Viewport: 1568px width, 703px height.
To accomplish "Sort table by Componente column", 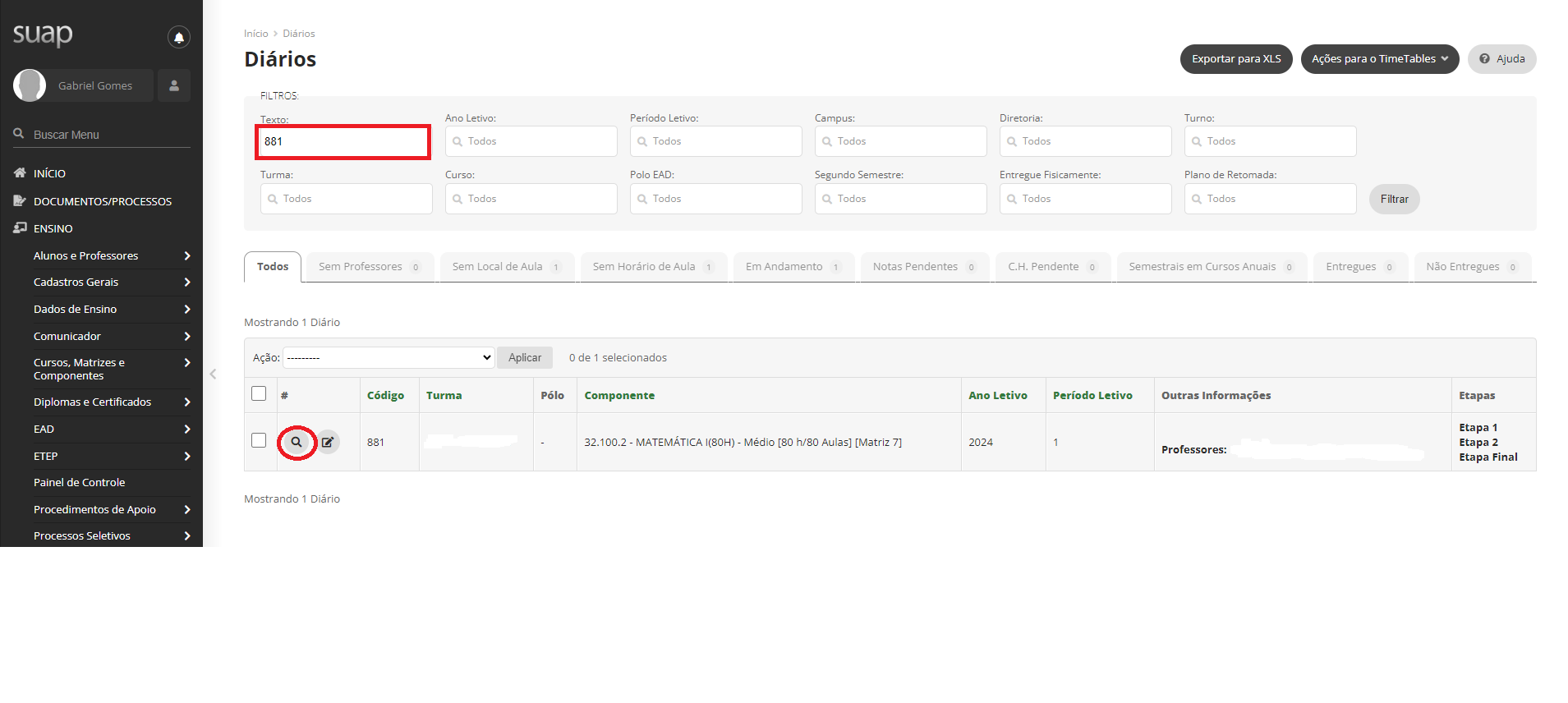I will tap(619, 395).
